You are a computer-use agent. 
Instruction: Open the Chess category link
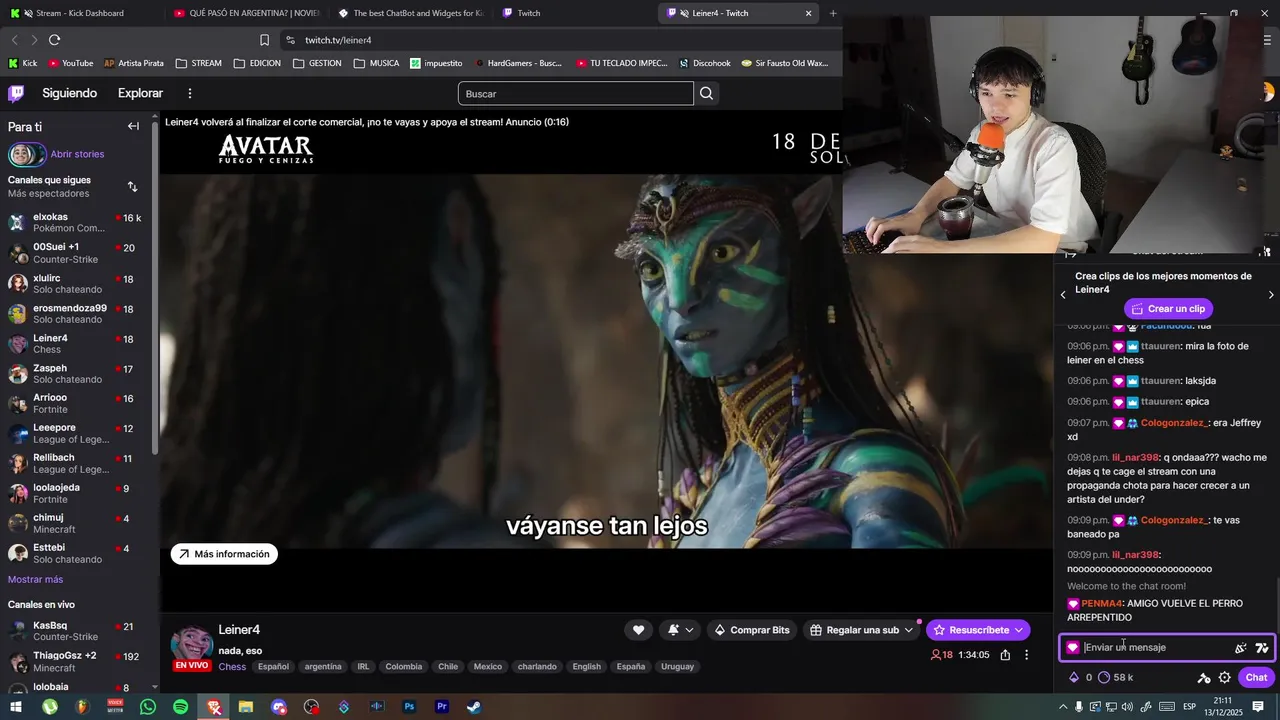point(232,666)
